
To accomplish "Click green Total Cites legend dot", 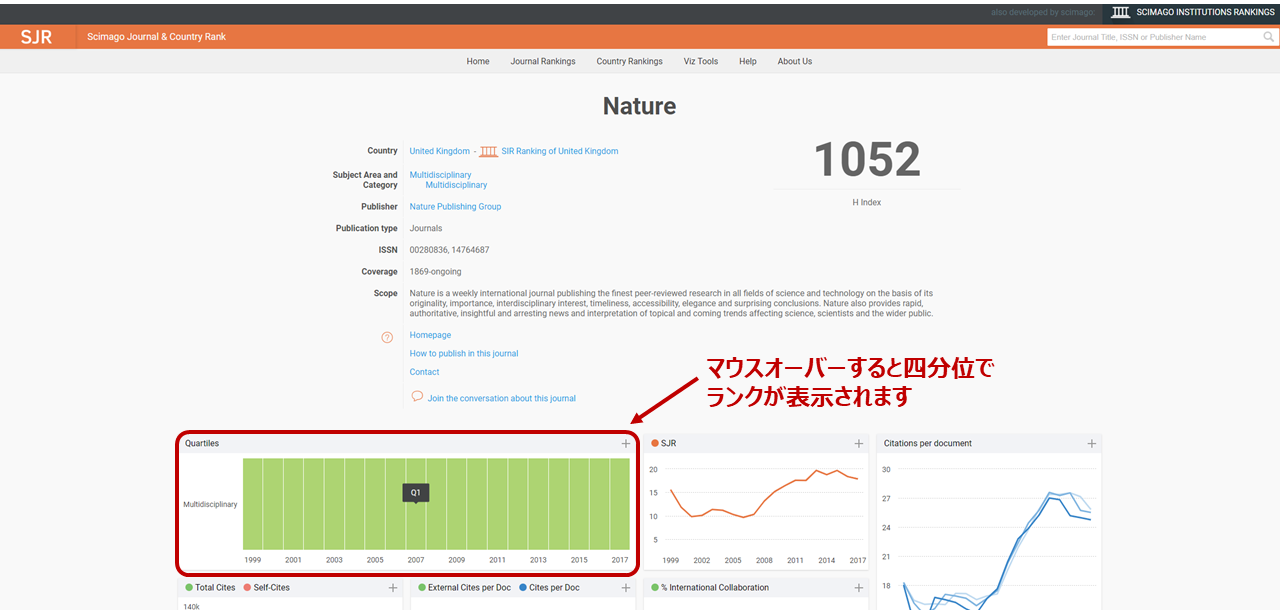I will click(x=189, y=588).
